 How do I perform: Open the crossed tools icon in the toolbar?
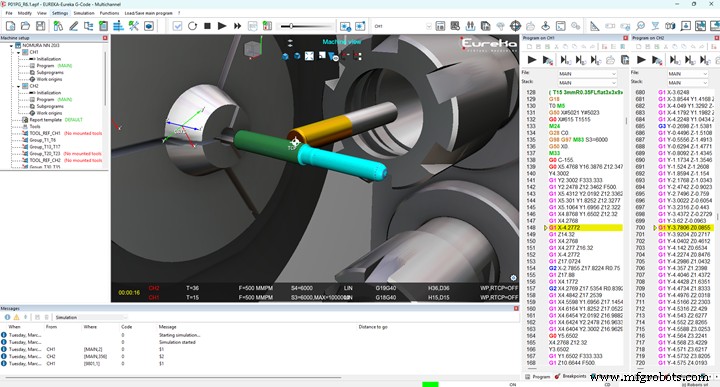click(x=134, y=26)
